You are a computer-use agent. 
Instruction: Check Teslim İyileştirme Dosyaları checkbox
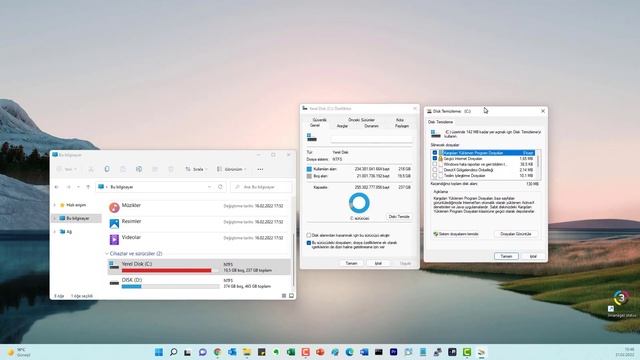coord(435,176)
